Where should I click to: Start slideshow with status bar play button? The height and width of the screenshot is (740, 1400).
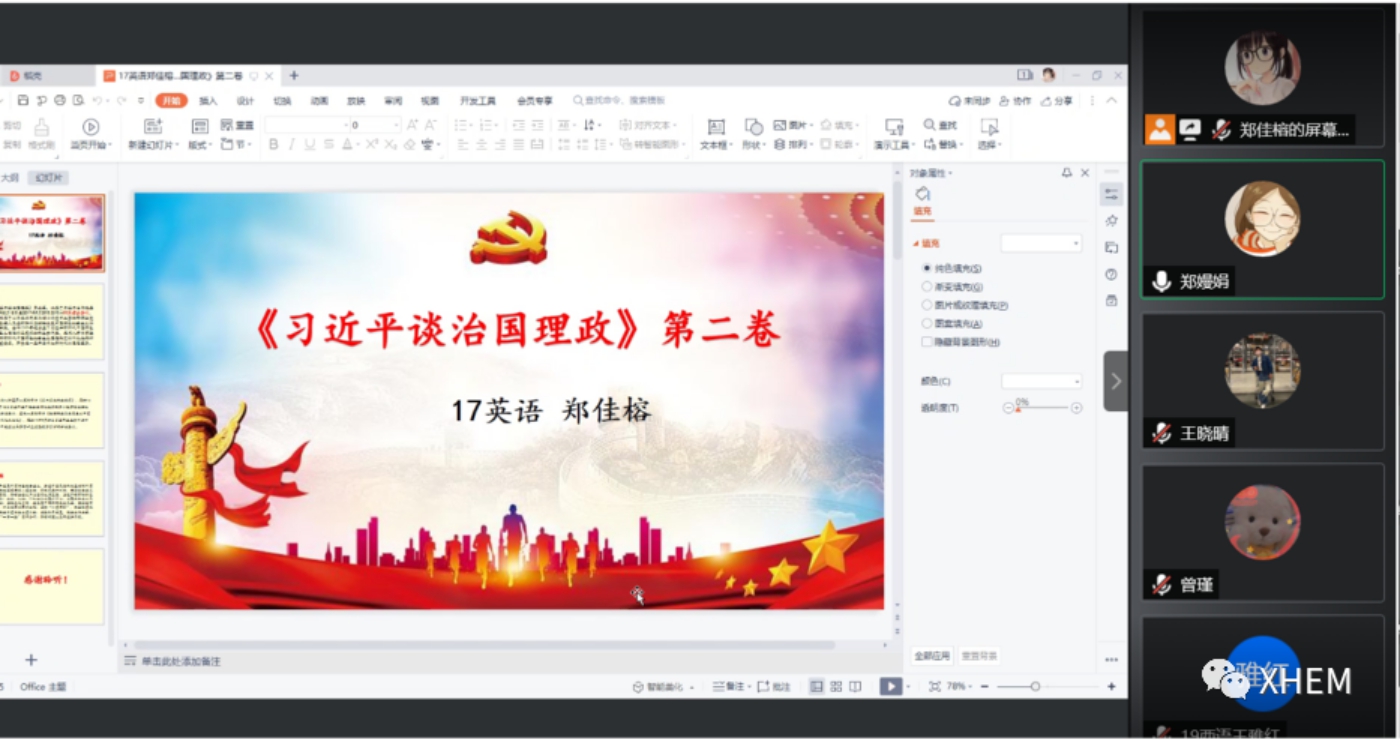(889, 687)
